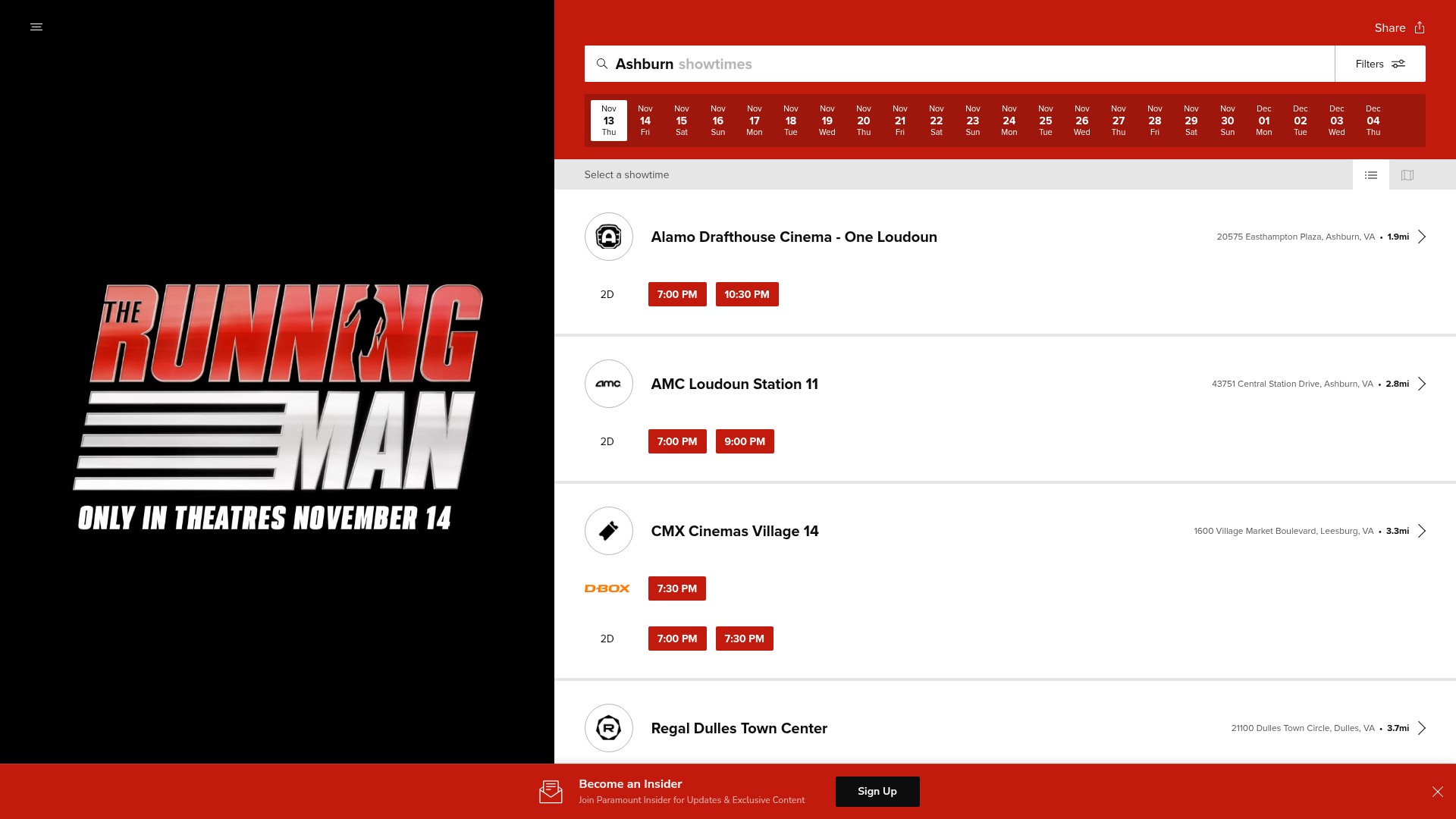1456x819 pixels.
Task: Click the CMX Cinemas ticket logo
Action: (x=609, y=531)
